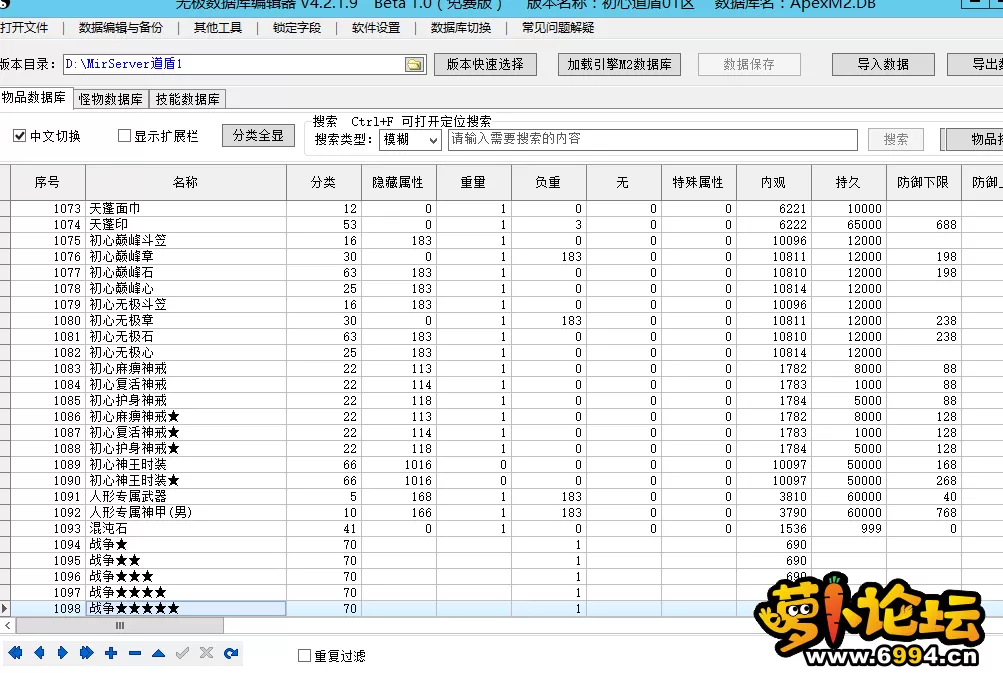The image size is (1003, 673).
Task: Open the 其他工具 menu
Action: click(217, 28)
